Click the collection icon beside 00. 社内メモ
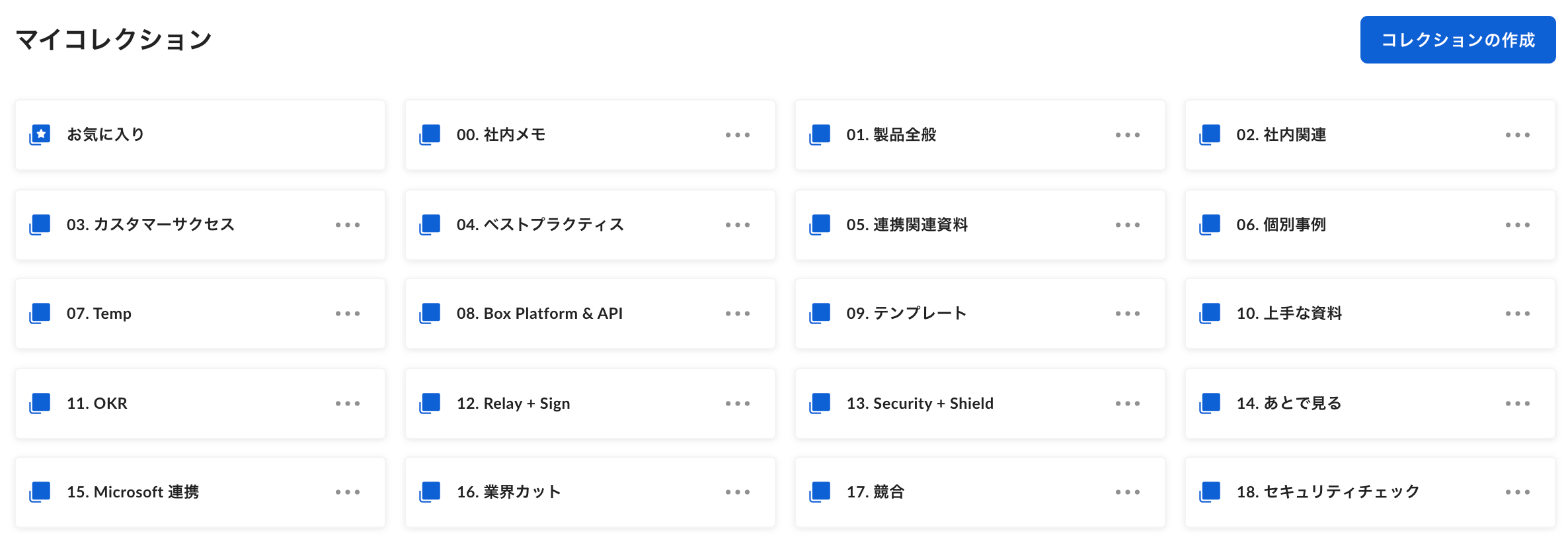The width and height of the screenshot is (1568, 553). 430,134
